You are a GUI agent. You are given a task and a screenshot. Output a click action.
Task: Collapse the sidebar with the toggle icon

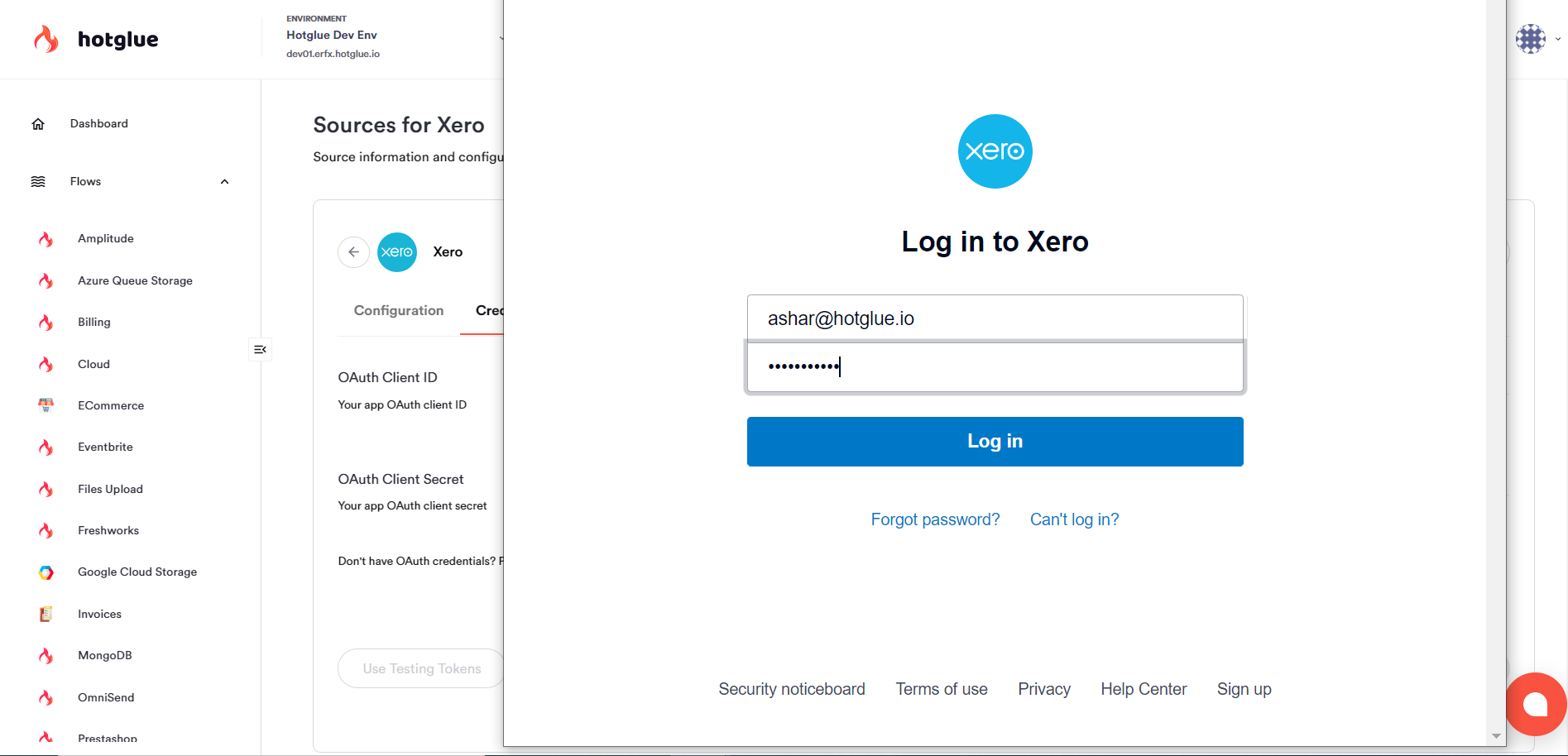tap(260, 350)
